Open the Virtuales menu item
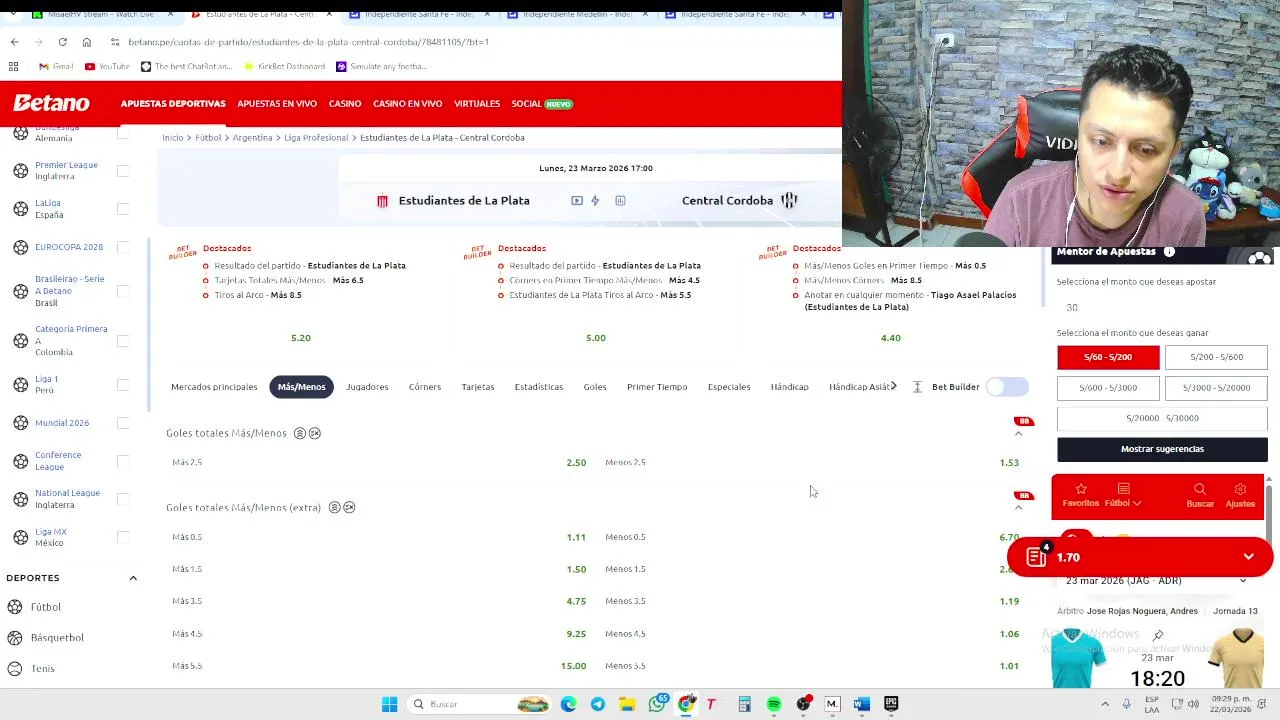This screenshot has width=1280, height=720. click(x=477, y=104)
